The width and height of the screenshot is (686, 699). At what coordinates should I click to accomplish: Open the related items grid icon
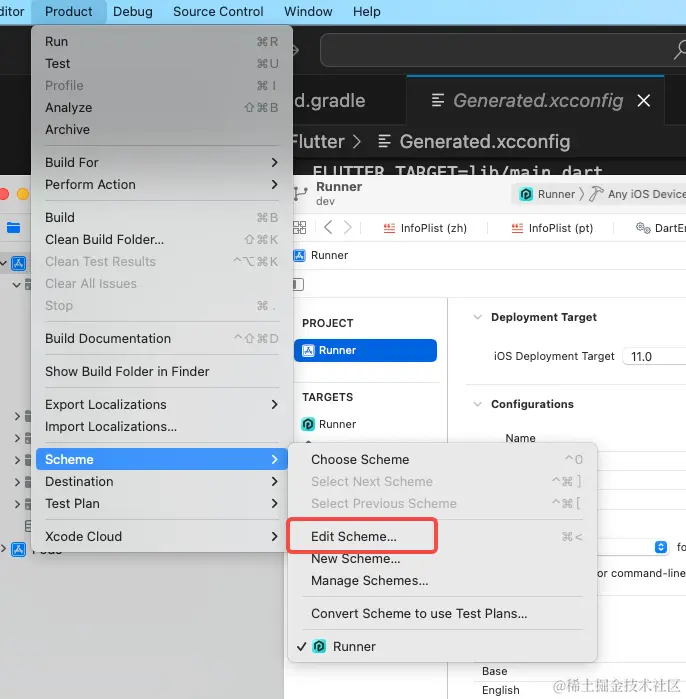coord(300,228)
